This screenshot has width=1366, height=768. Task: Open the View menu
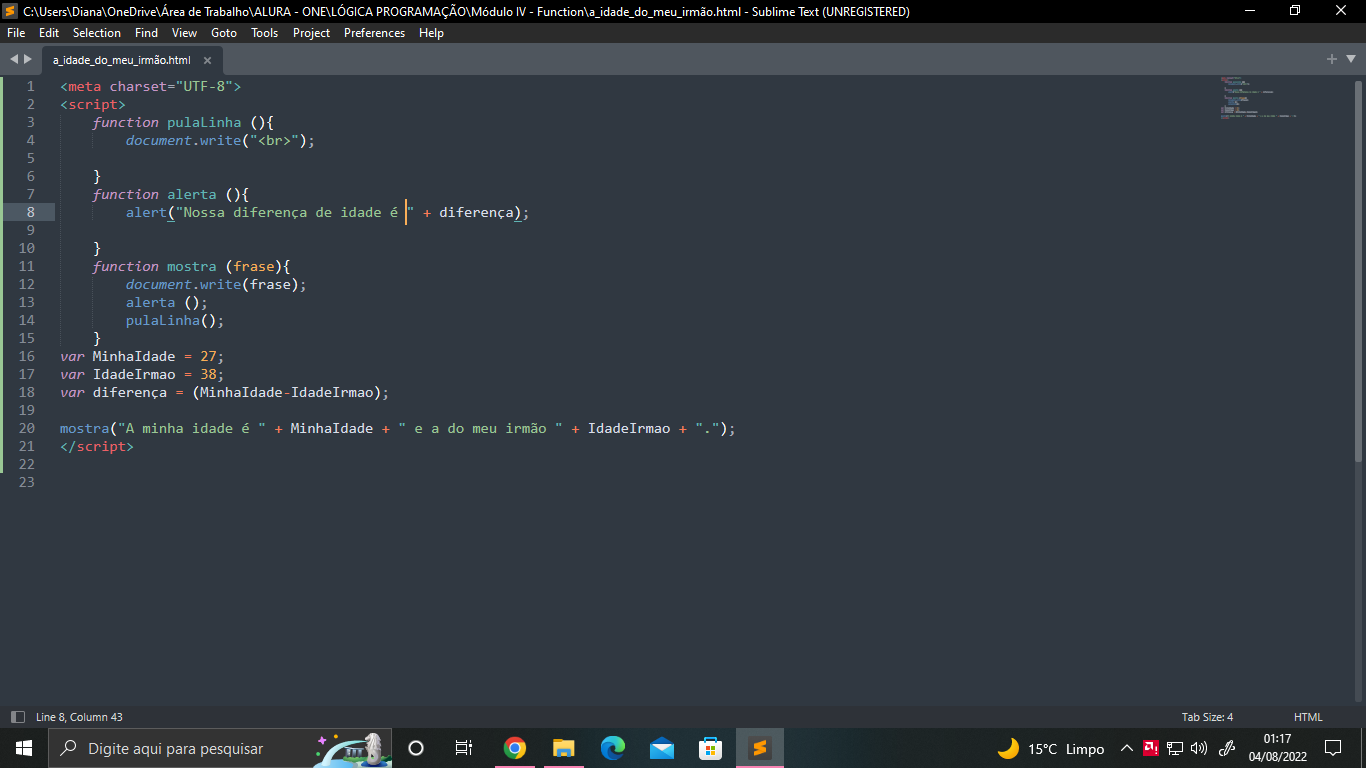click(184, 33)
